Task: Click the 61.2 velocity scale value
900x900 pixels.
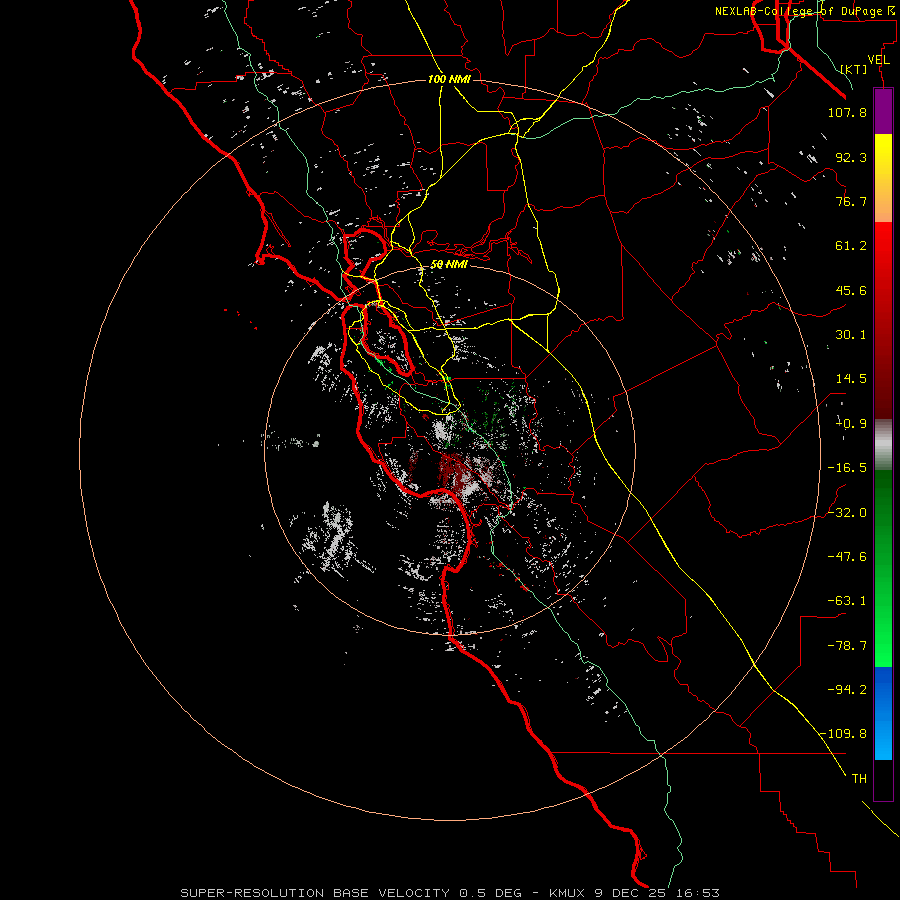Action: [851, 246]
